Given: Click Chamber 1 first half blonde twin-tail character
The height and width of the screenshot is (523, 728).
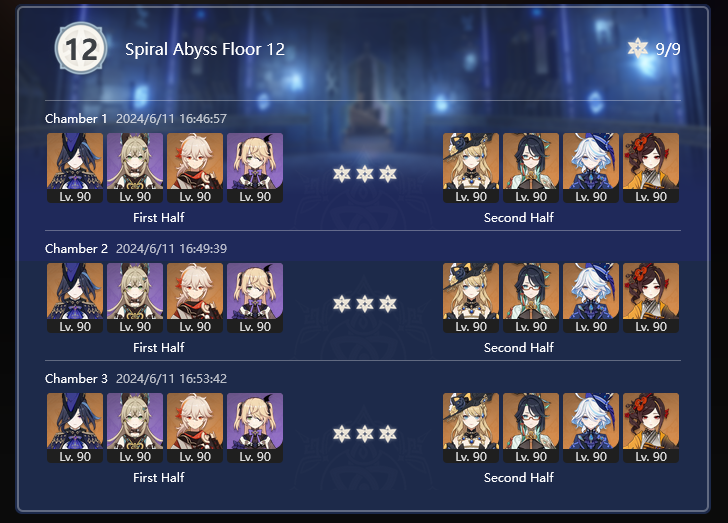Looking at the screenshot, I should (x=255, y=168).
